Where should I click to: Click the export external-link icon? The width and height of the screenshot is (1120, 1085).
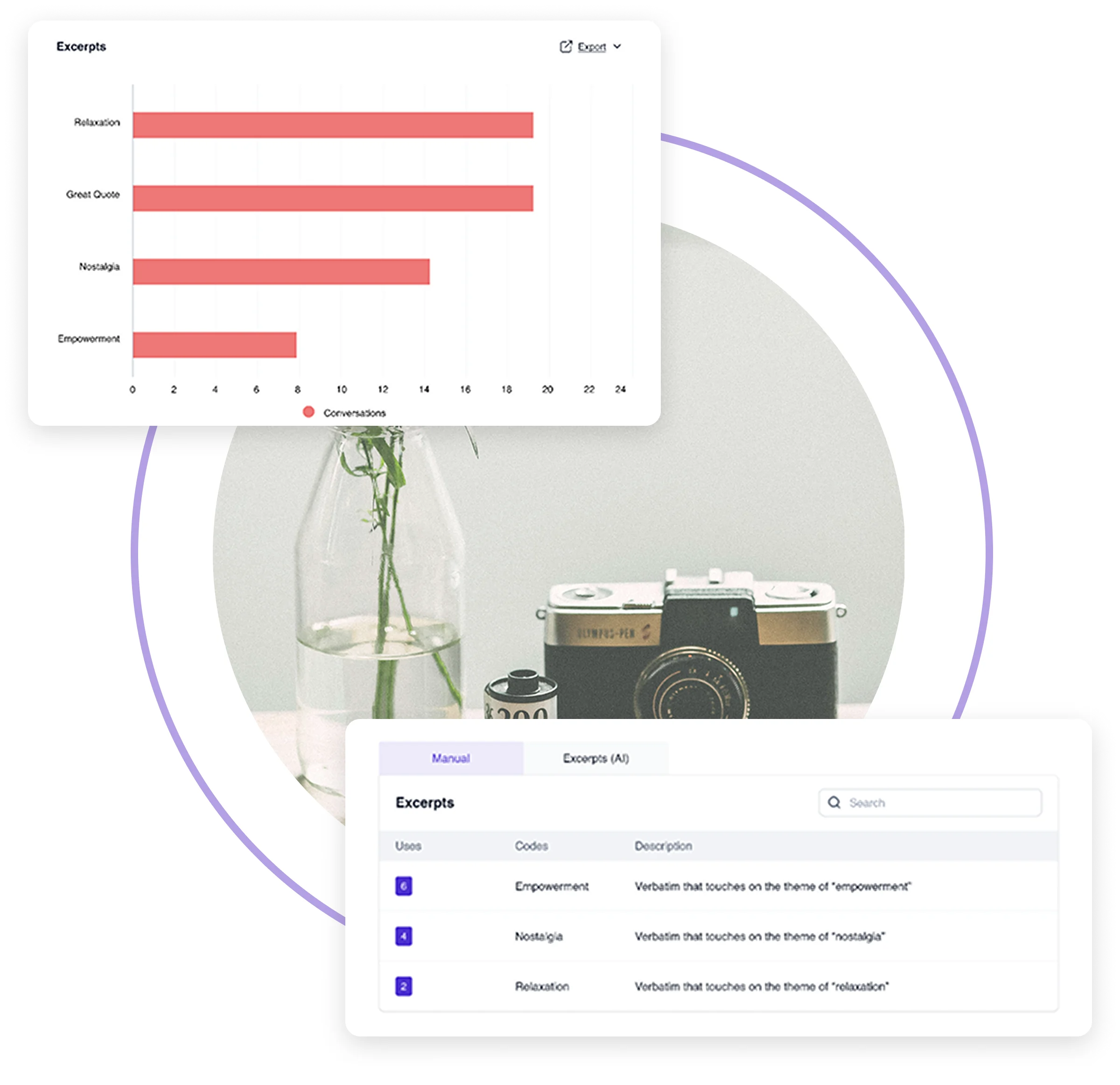tap(566, 47)
